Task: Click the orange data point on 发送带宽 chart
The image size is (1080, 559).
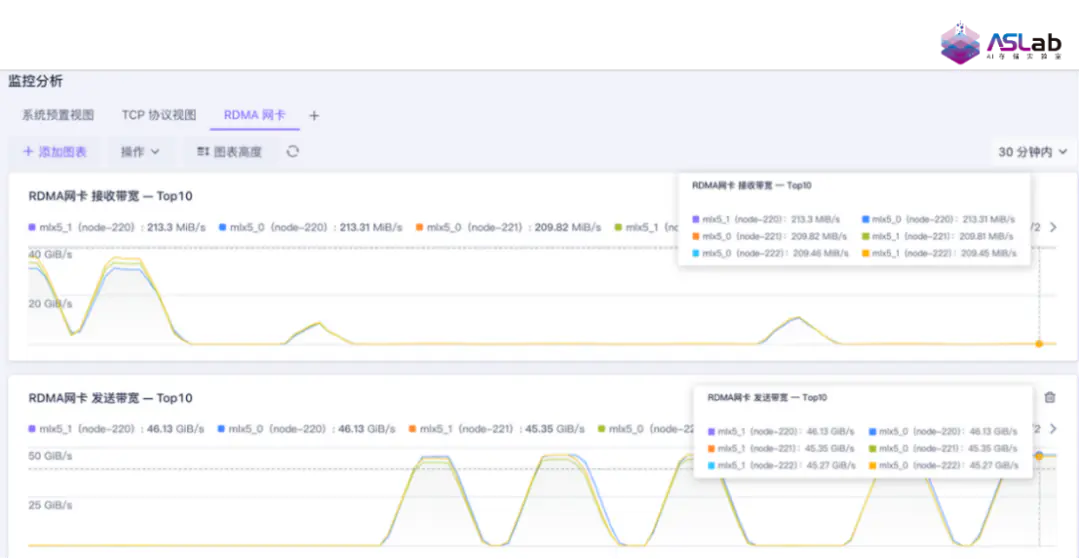Action: [1039, 456]
